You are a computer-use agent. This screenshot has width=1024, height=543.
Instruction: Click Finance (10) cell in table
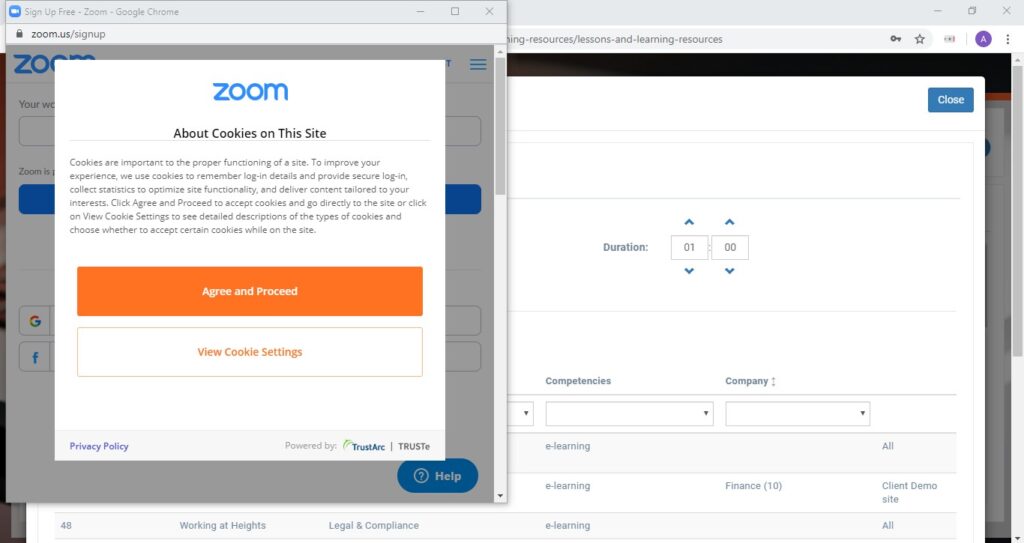pyautogui.click(x=754, y=485)
